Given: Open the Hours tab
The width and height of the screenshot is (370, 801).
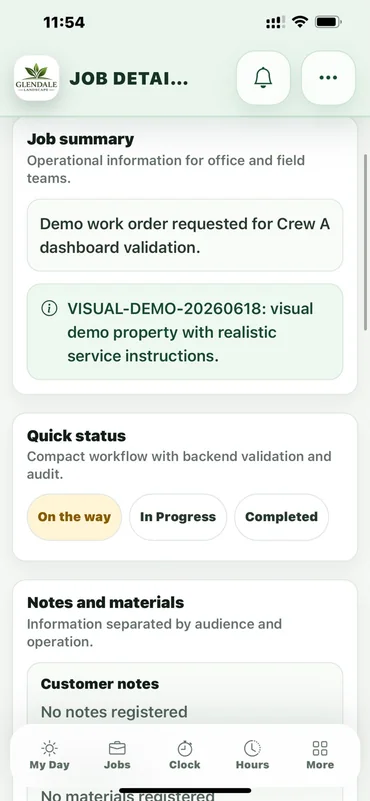Looking at the screenshot, I should [252, 756].
